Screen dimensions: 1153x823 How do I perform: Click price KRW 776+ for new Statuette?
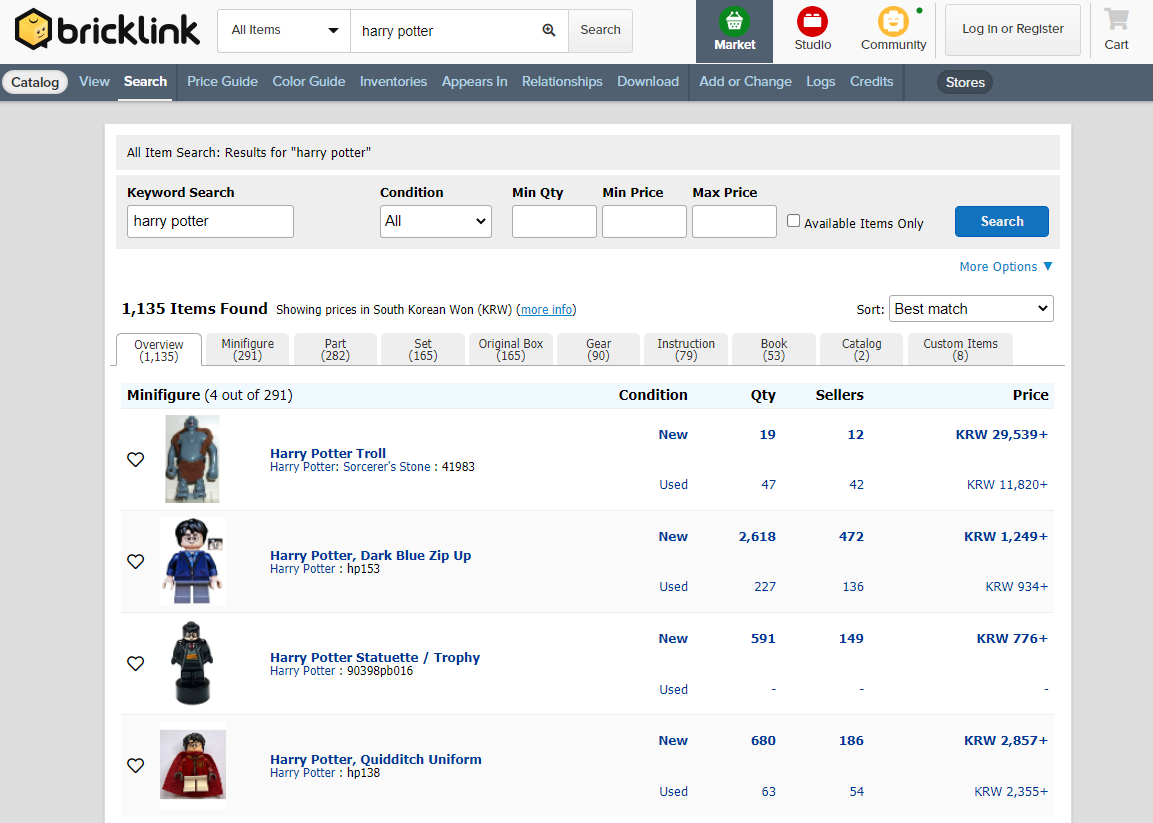point(1012,638)
